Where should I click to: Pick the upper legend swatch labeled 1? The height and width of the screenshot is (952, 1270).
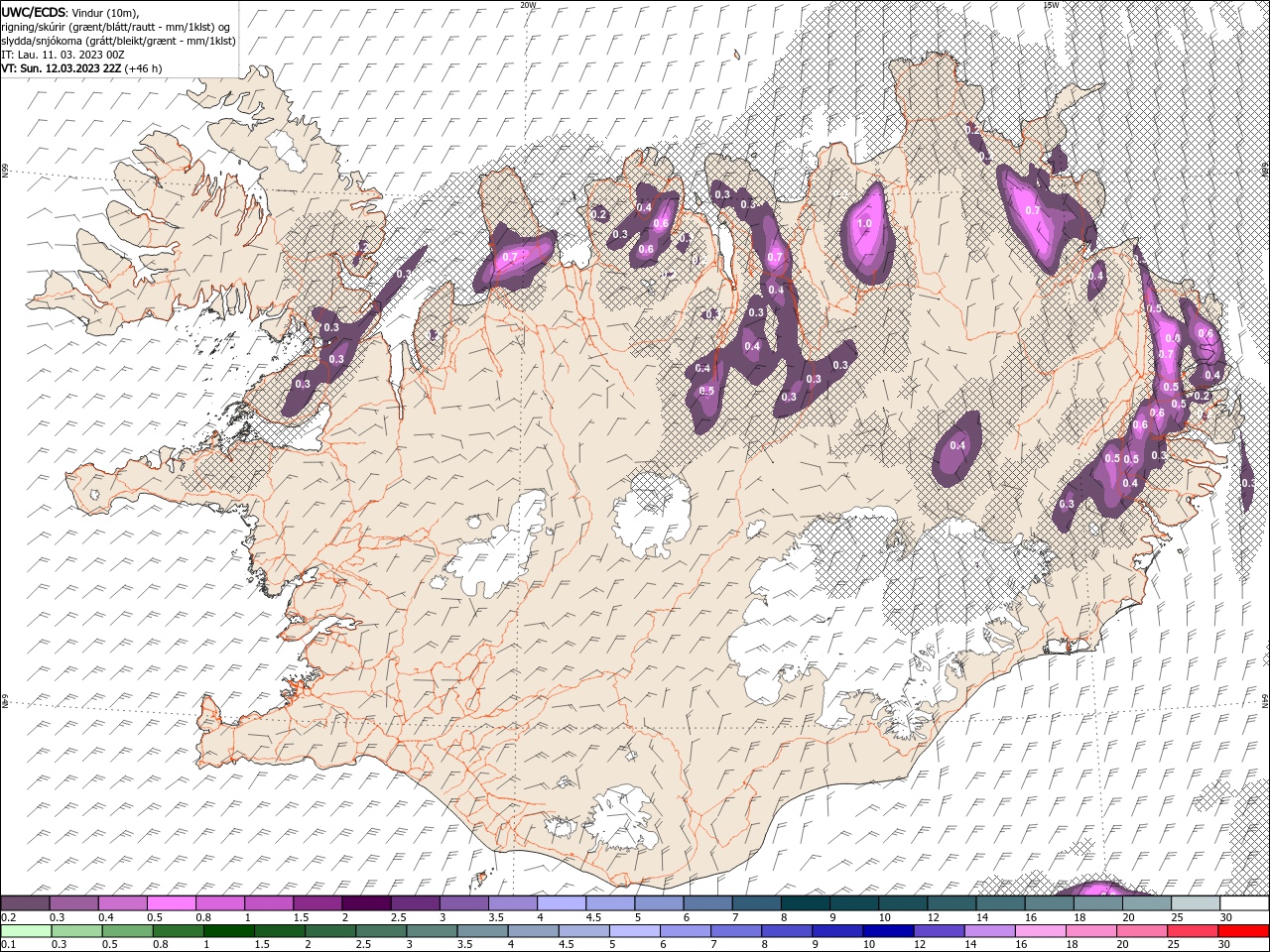268,902
